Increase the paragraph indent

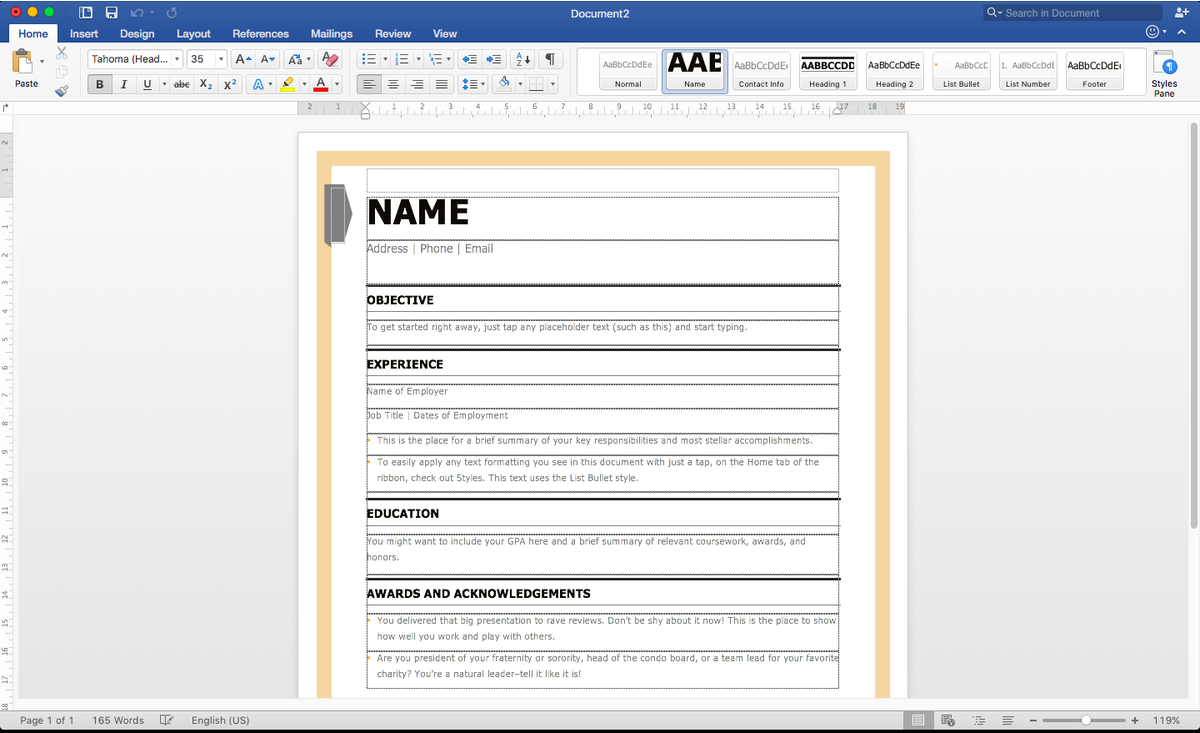(492, 59)
